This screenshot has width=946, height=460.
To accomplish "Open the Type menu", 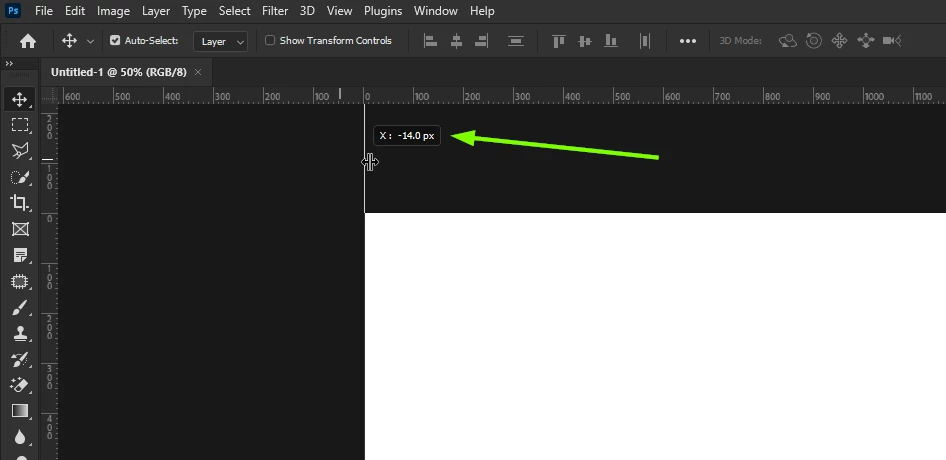I will pyautogui.click(x=194, y=11).
